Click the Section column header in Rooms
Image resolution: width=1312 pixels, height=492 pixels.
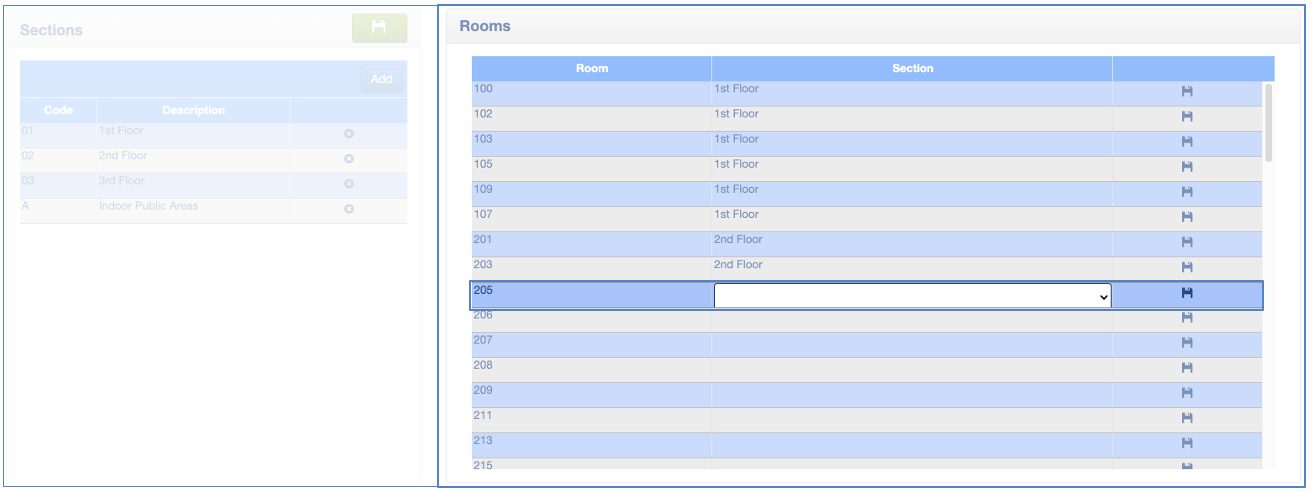[912, 69]
